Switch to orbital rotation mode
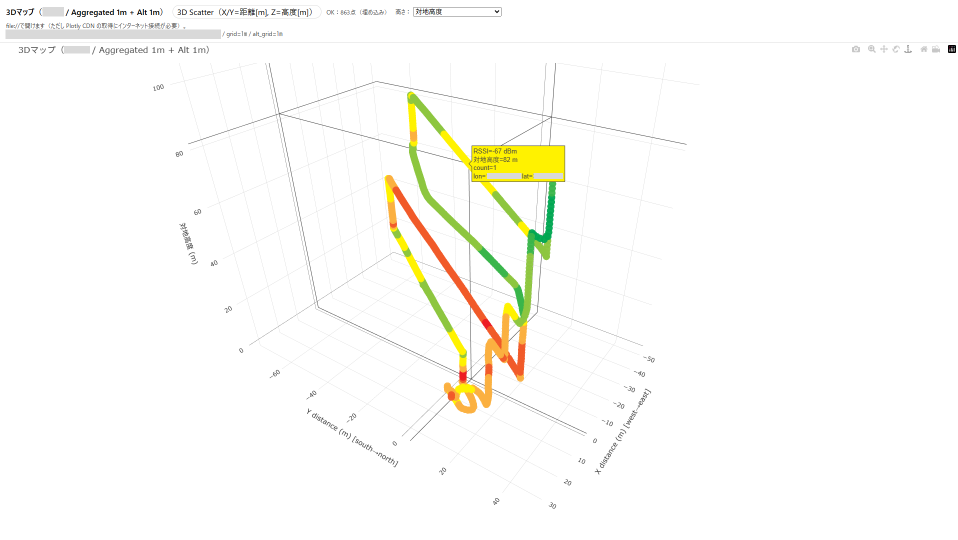 [896, 49]
